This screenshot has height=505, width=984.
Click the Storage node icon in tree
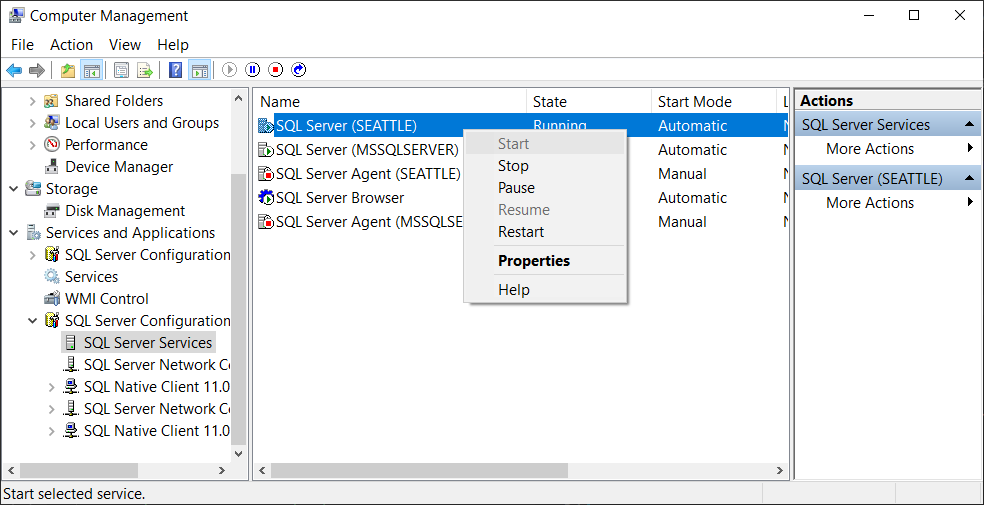(33, 189)
